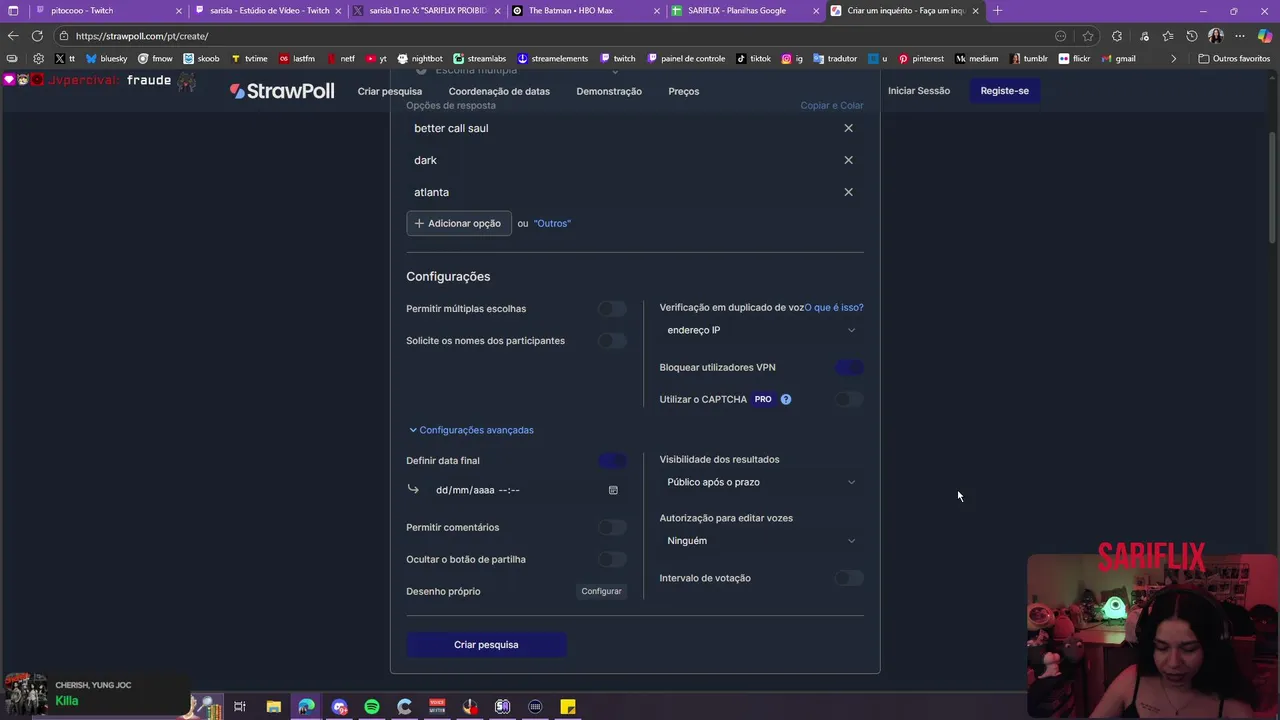
Task: Click 'Copiar e Colar' link
Action: (x=832, y=106)
